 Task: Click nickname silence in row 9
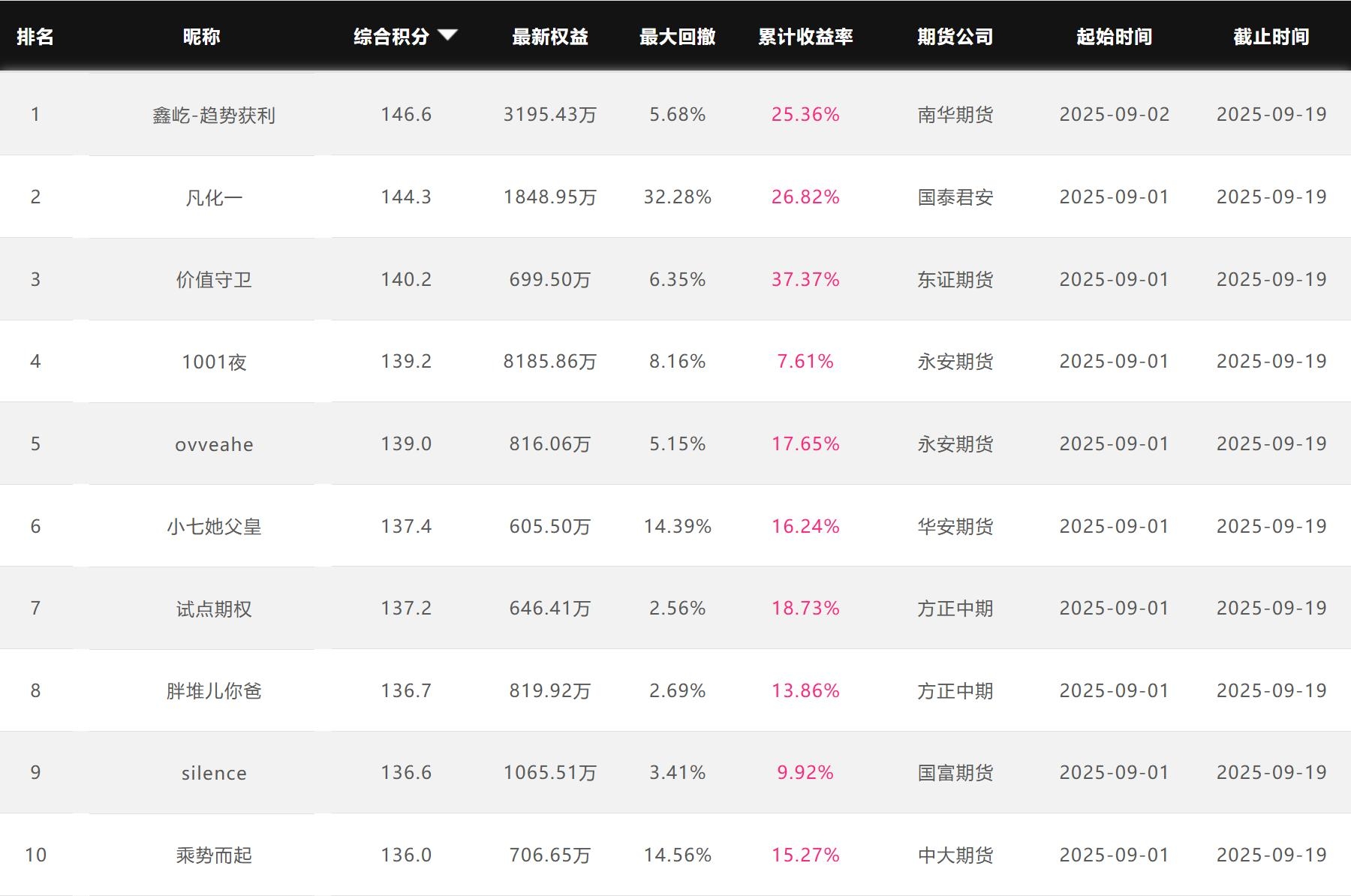[x=214, y=773]
